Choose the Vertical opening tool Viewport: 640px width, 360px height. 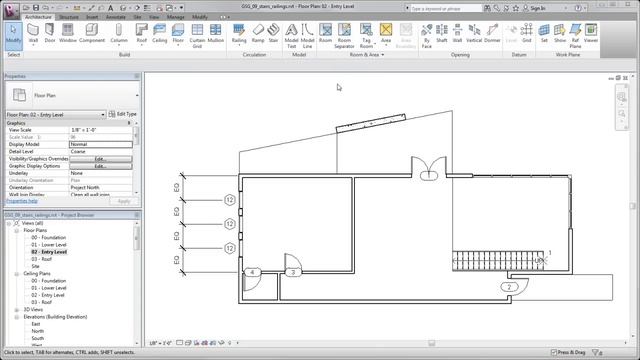474,33
